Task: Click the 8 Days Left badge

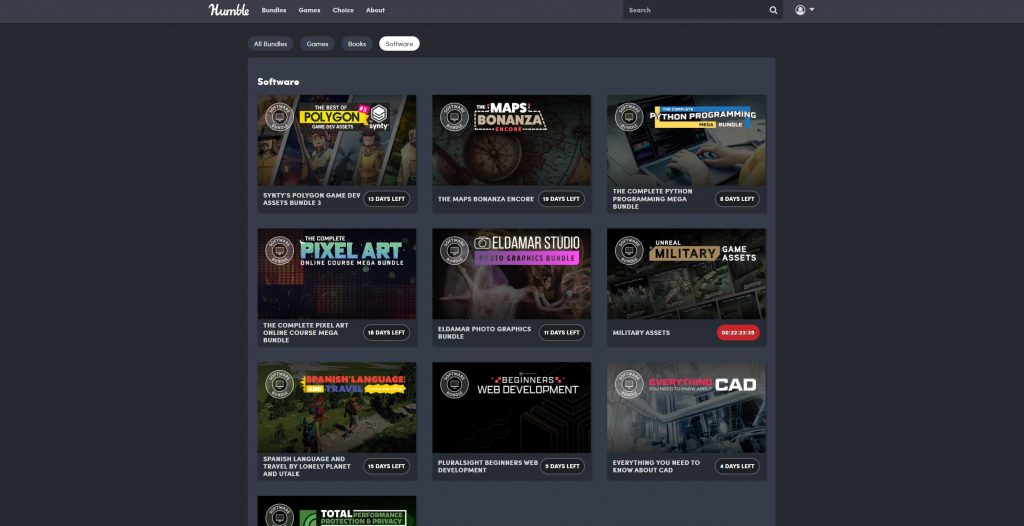Action: 737,199
